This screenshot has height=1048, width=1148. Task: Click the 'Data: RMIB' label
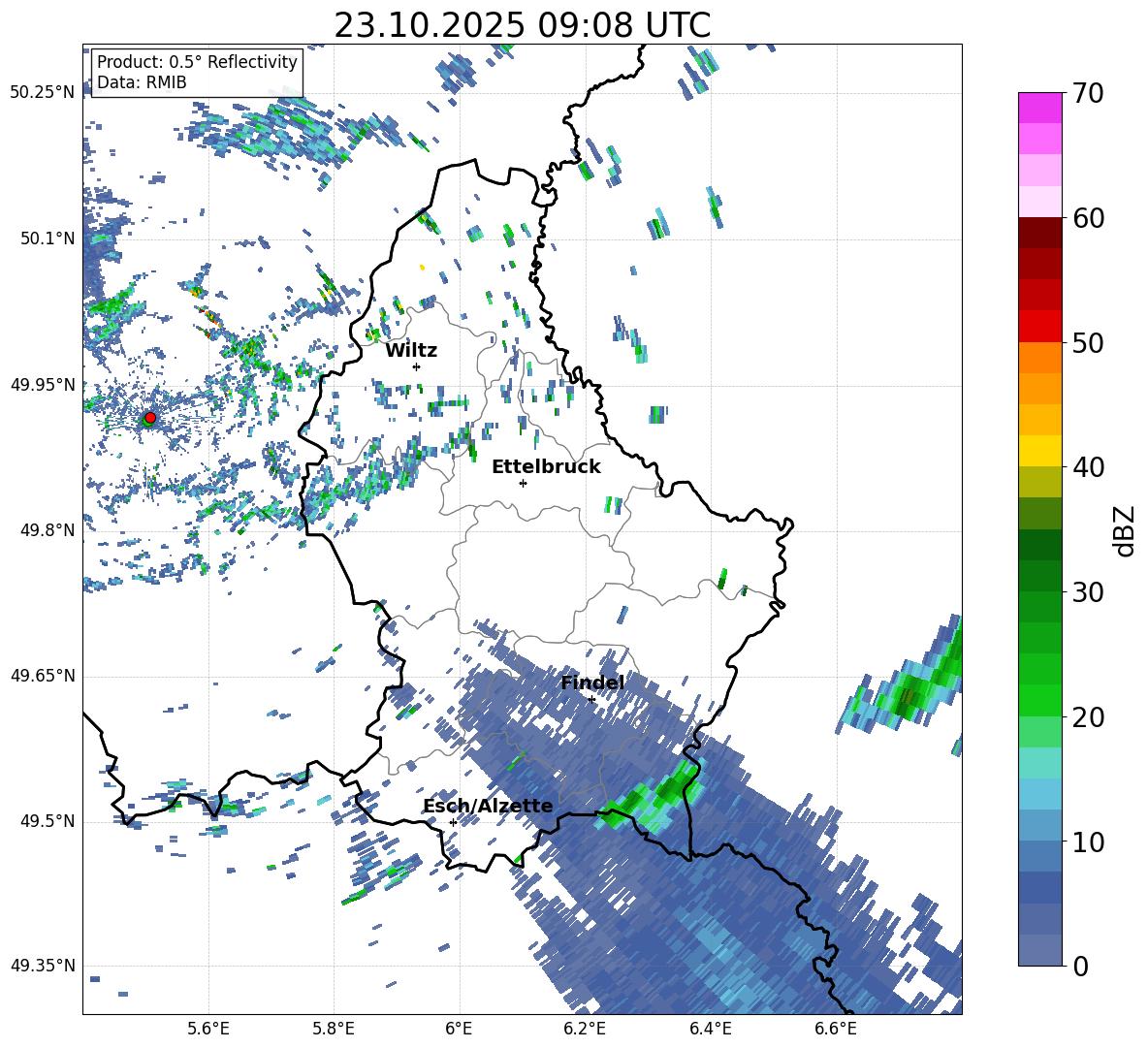pos(142,82)
